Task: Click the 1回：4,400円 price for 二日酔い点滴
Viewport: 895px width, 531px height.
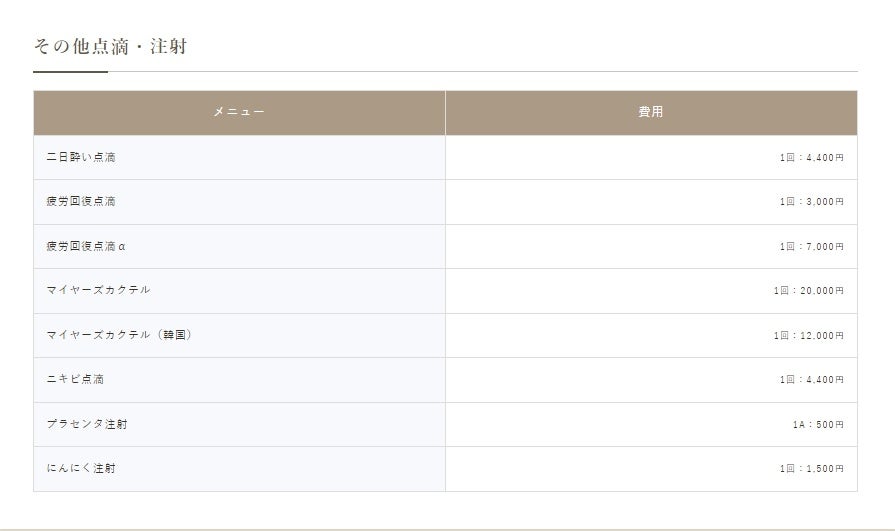Action: 812,158
